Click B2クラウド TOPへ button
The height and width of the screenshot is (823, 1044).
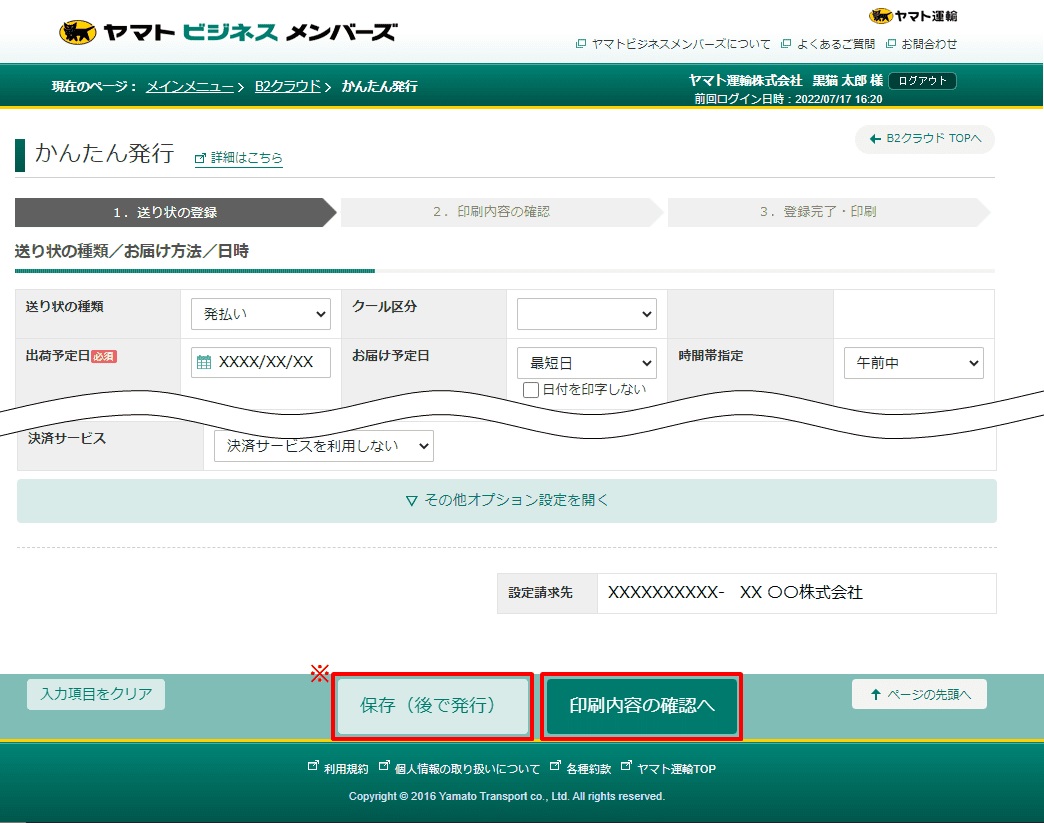[925, 138]
